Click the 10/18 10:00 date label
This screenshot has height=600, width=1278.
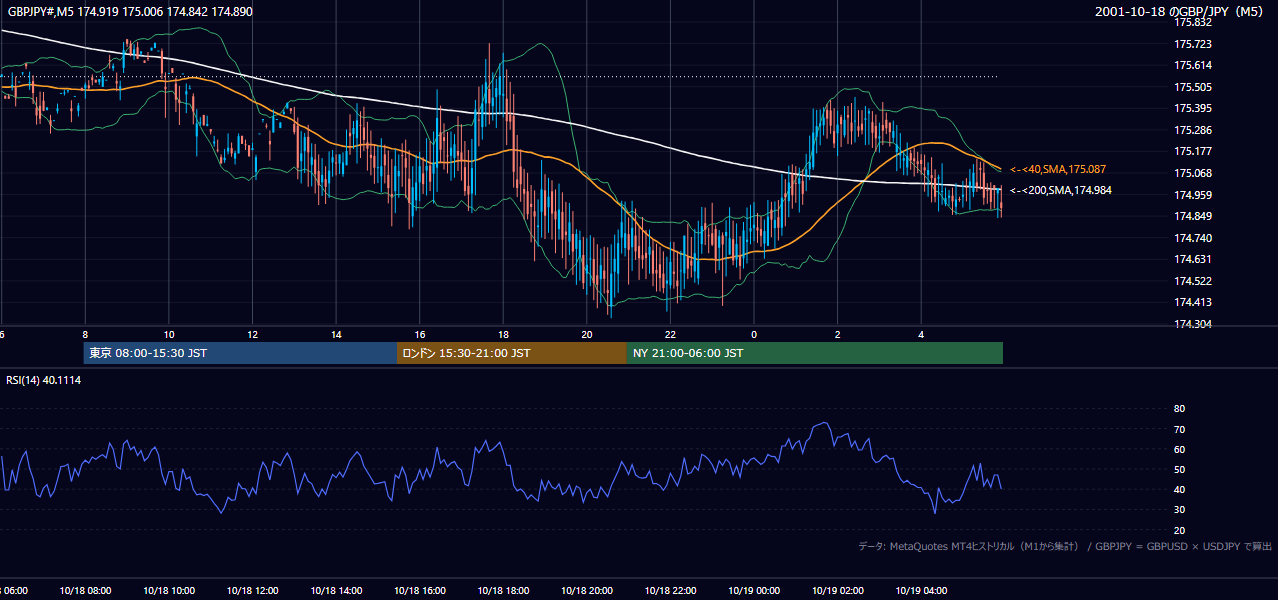click(168, 590)
